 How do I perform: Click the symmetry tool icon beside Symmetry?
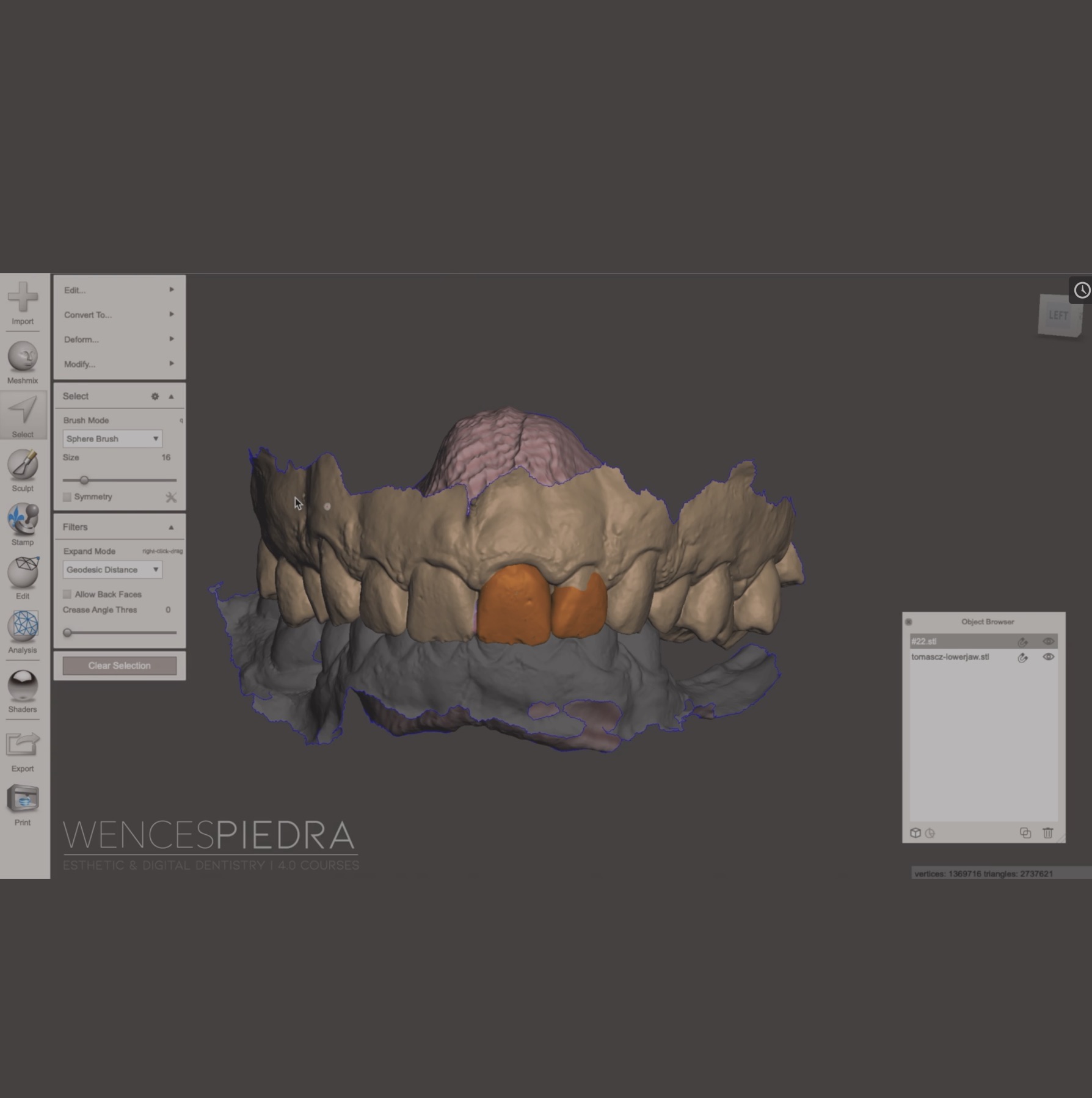click(x=171, y=497)
